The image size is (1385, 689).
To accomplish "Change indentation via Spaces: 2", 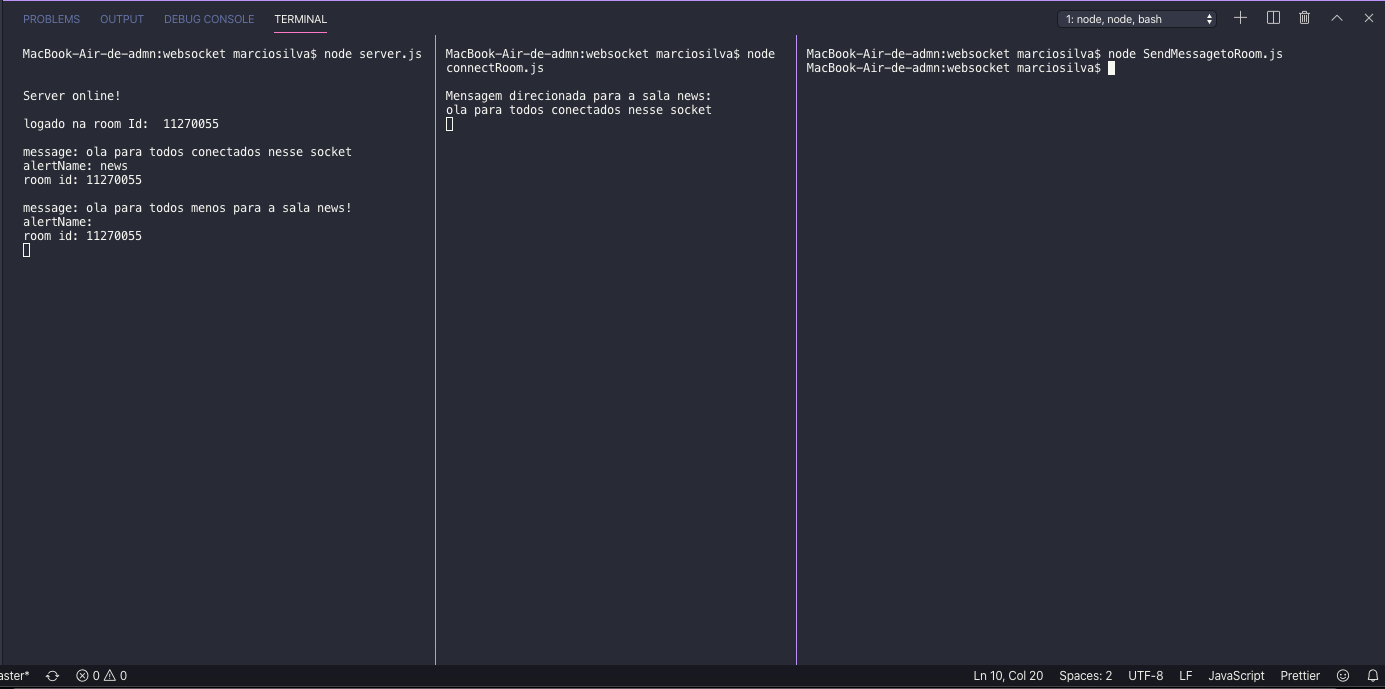I will 1085,676.
